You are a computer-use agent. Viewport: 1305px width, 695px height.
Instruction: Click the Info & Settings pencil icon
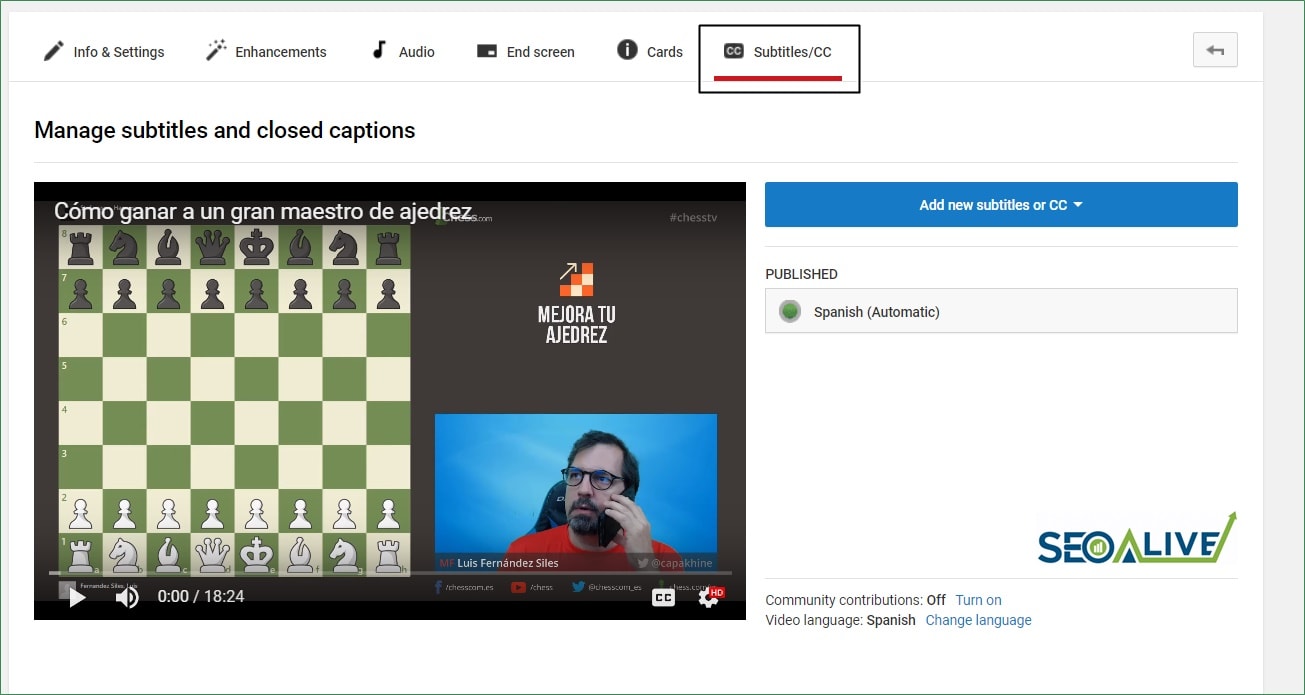(53, 50)
